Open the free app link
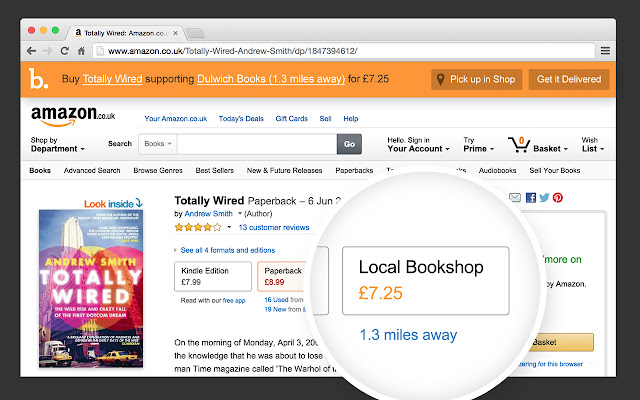 coord(234,301)
